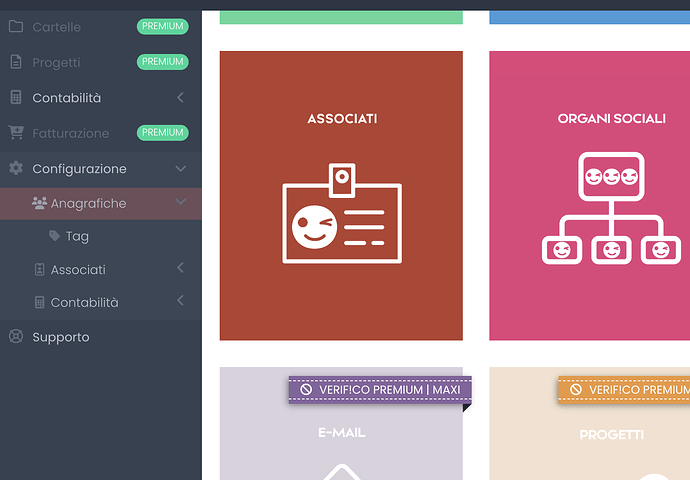
Task: Click the org chart icon on Organi Sociali
Action: point(611,209)
